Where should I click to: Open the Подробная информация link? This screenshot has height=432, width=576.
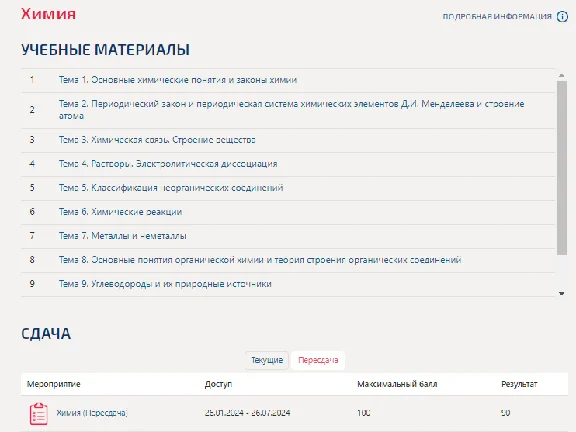pos(497,17)
